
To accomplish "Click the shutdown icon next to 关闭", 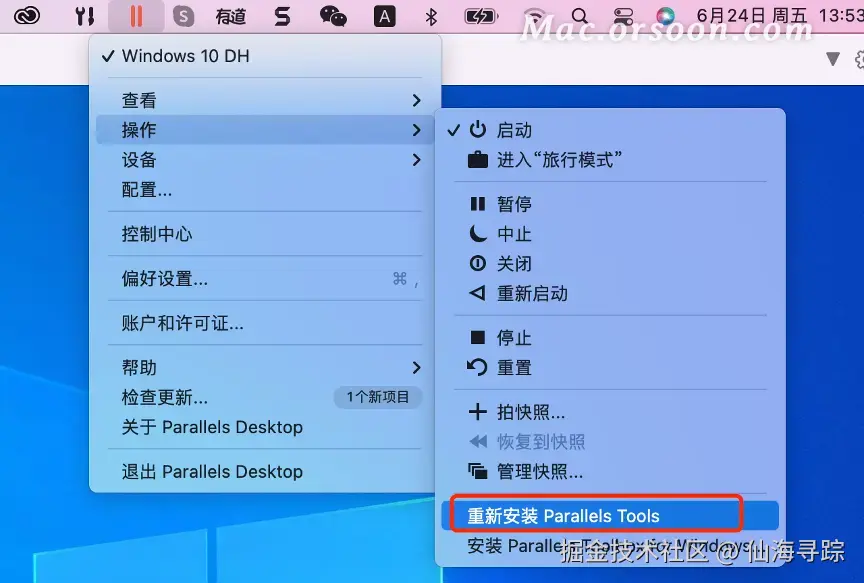I will [478, 263].
